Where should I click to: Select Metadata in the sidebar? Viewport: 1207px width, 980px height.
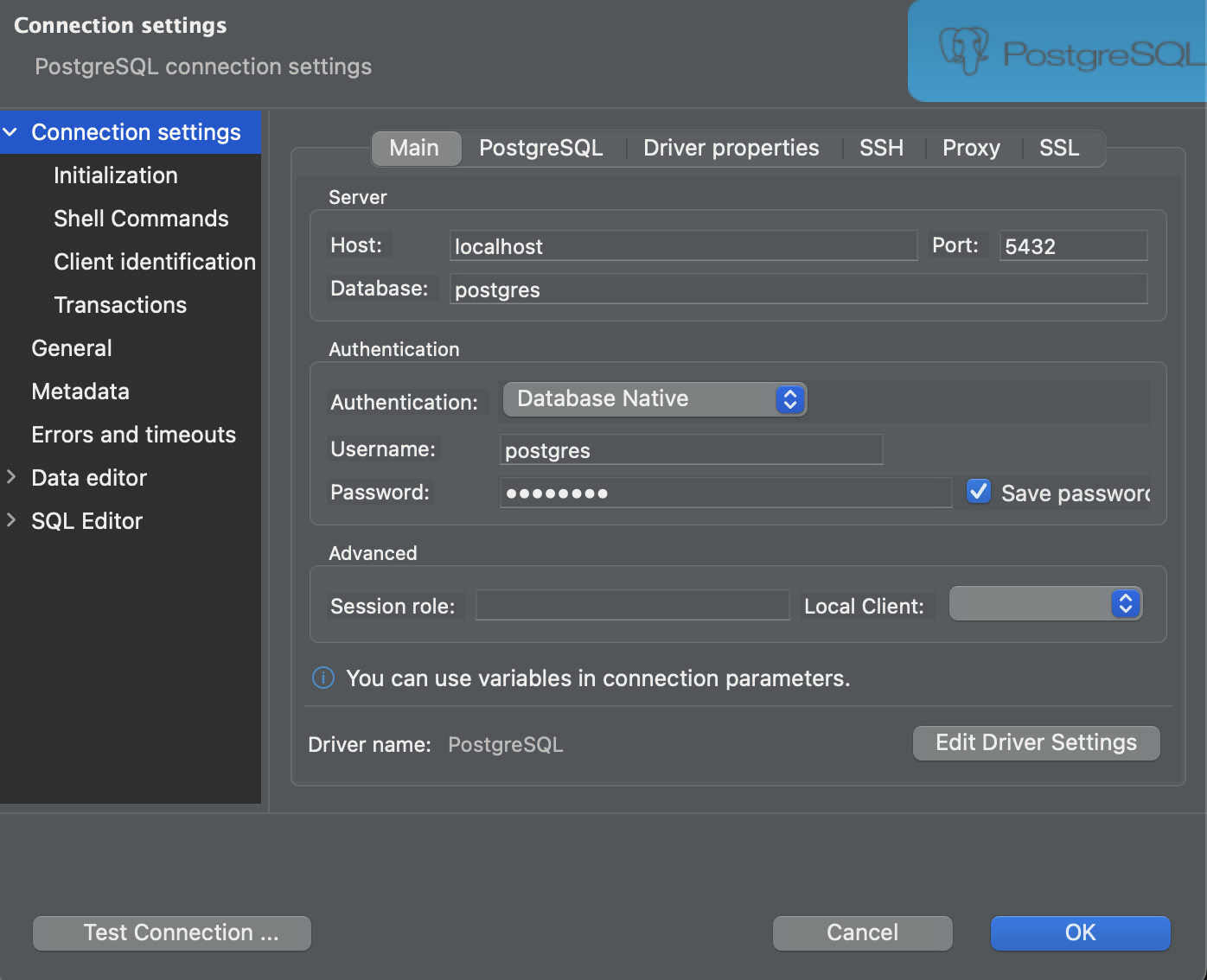pos(131,391)
